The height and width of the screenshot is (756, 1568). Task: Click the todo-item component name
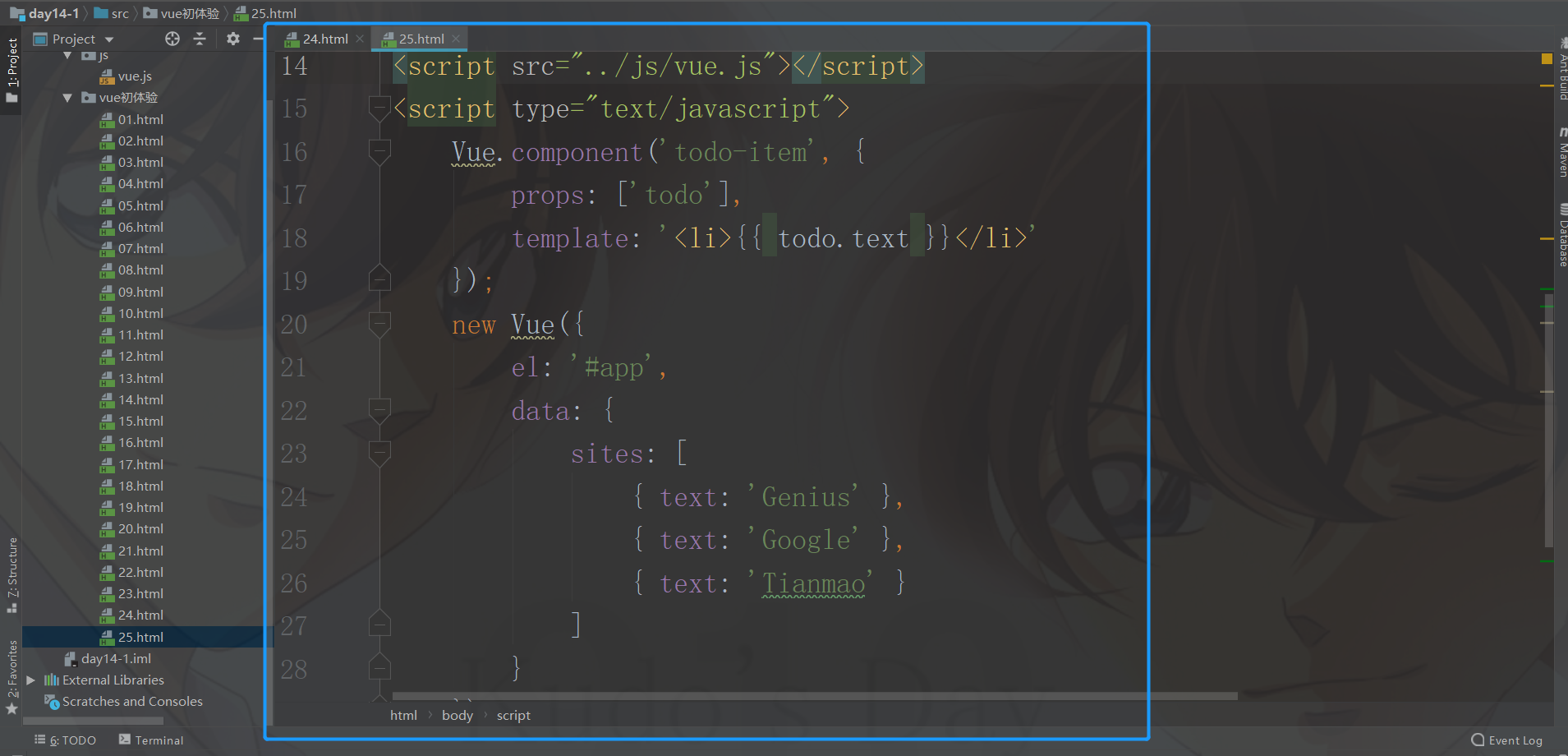point(741,152)
